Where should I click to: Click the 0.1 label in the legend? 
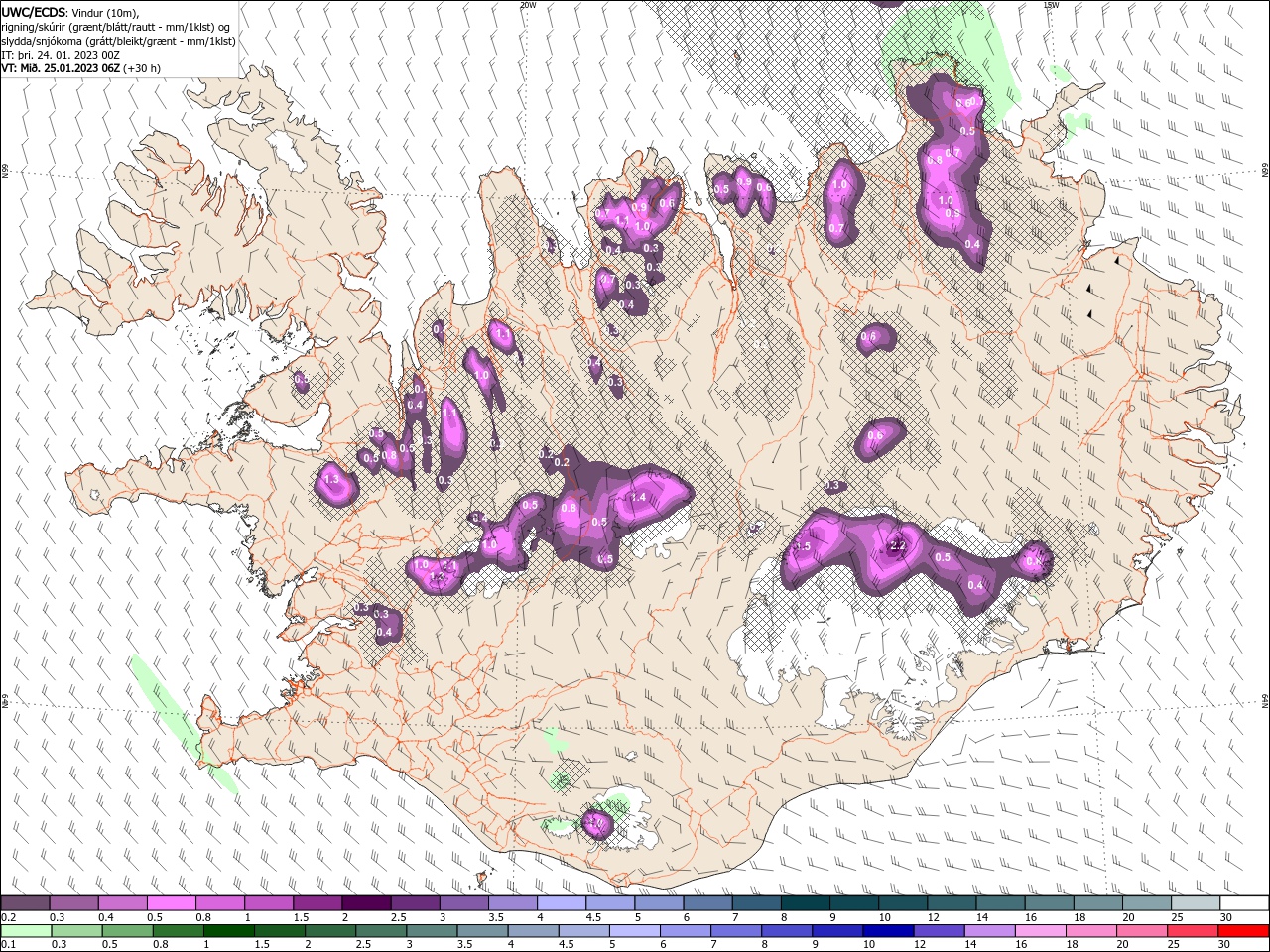(x=8, y=945)
